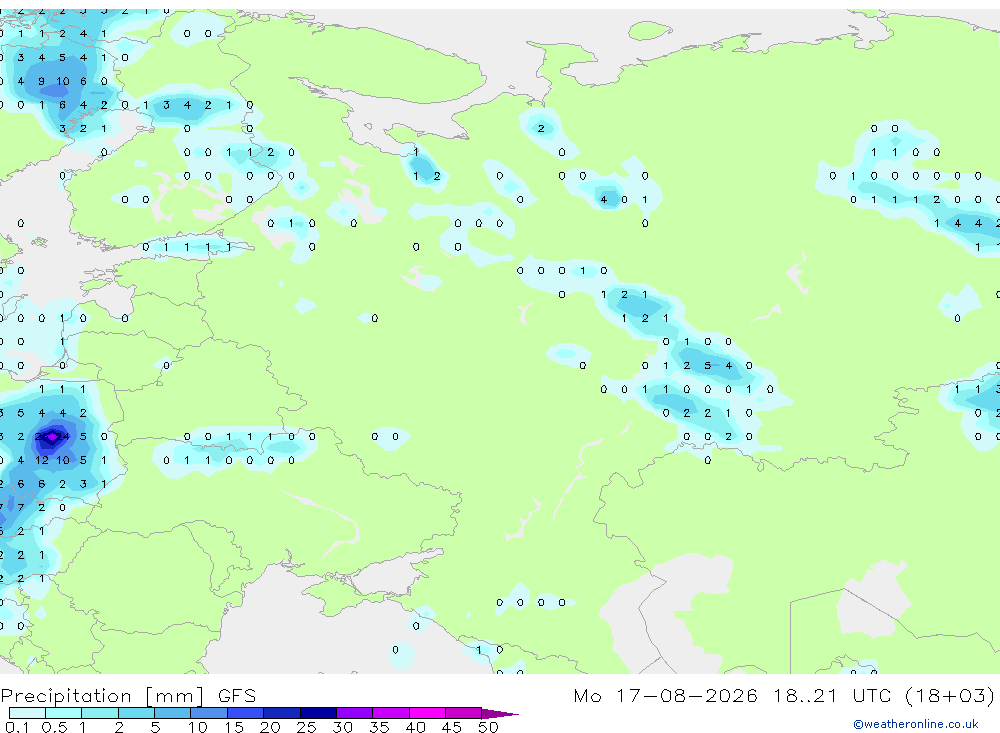The height and width of the screenshot is (733, 1000).
Task: Click the '30' legend scale label
Action: (x=342, y=727)
